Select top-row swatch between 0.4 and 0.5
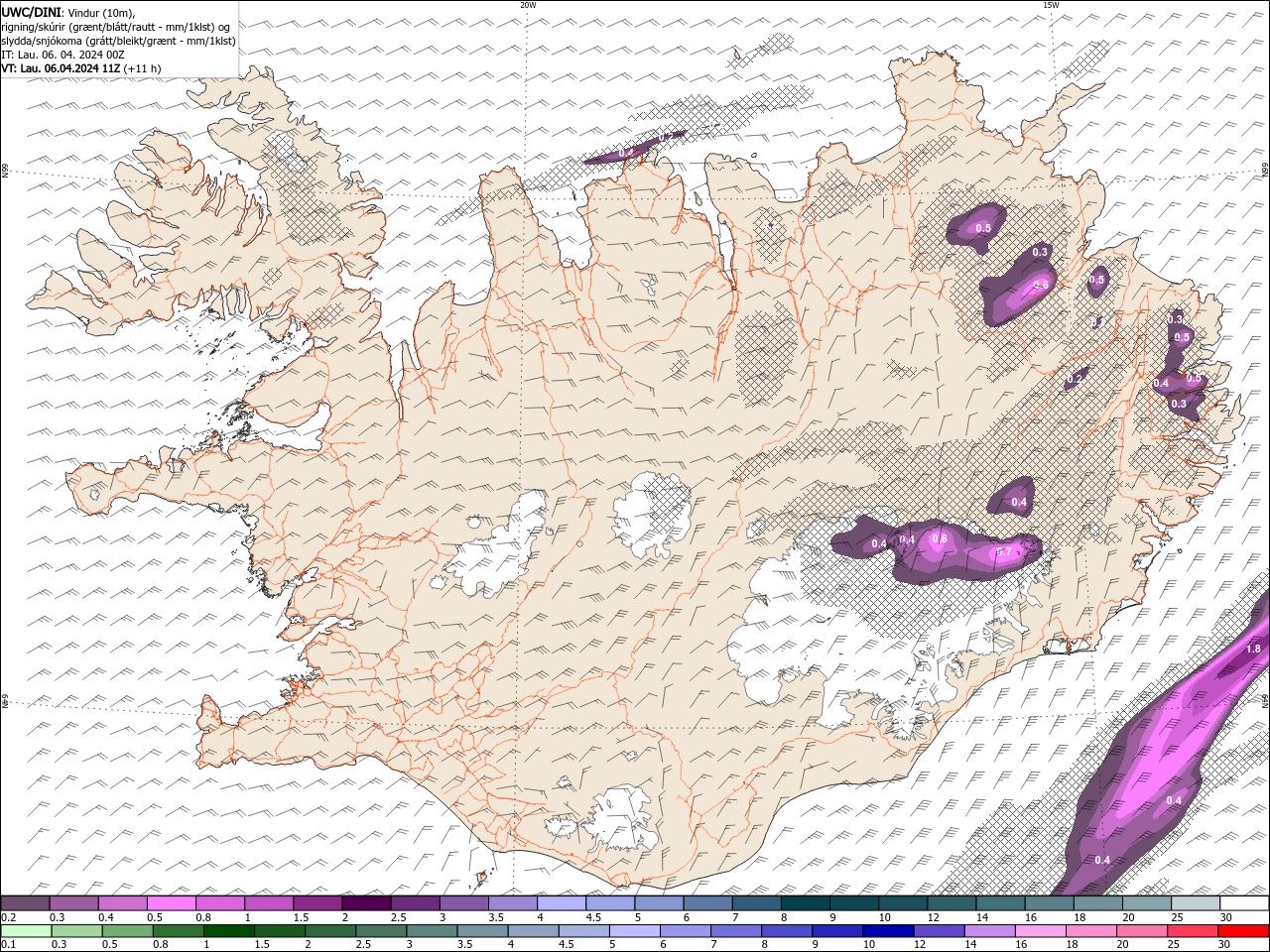 coord(123,903)
